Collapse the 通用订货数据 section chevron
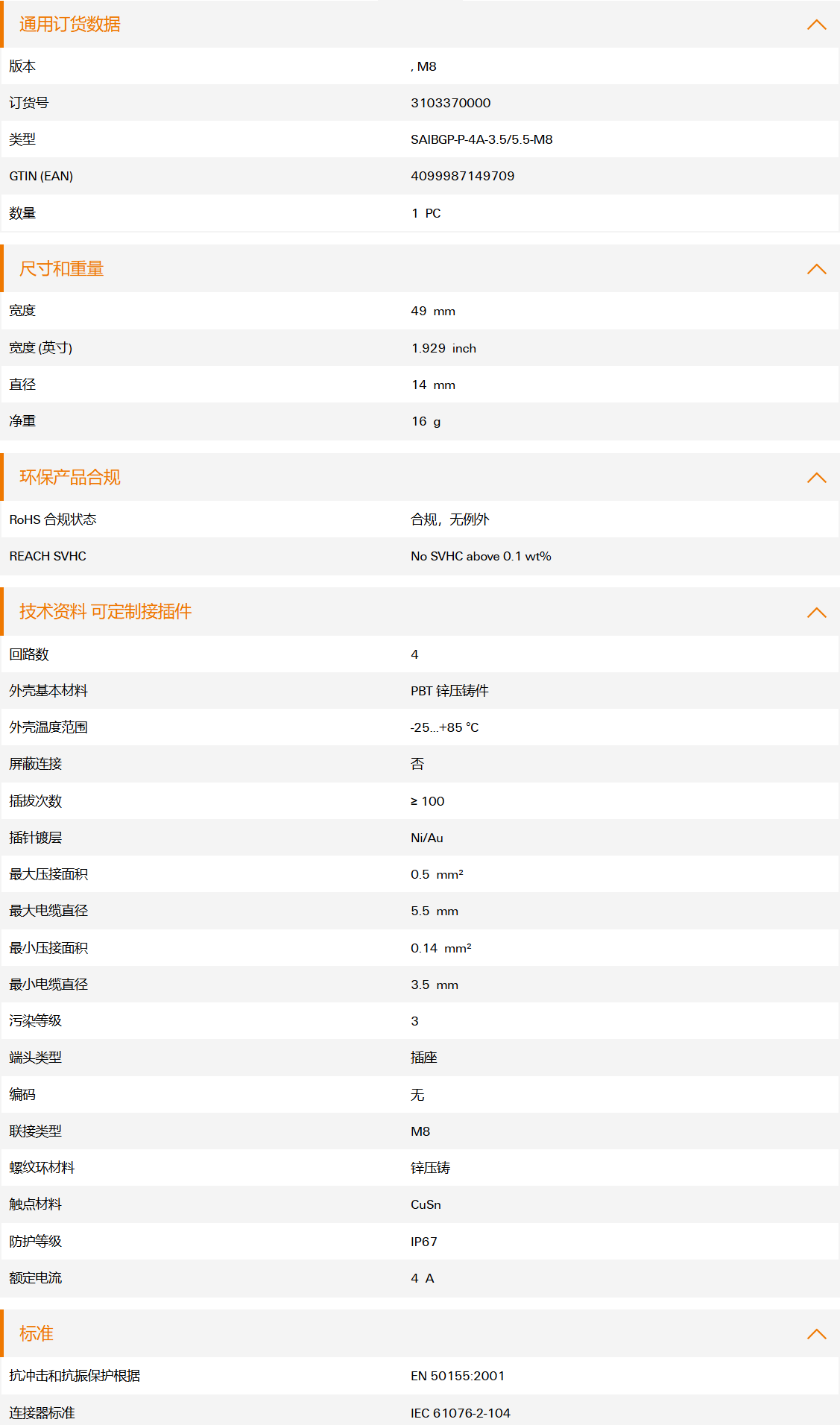The image size is (840, 1425). [x=817, y=25]
